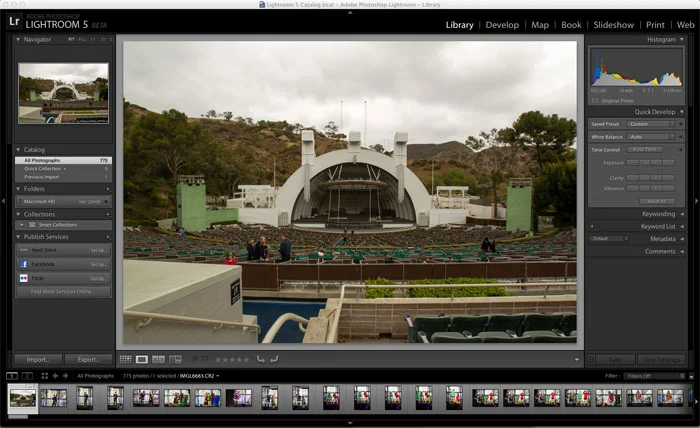This screenshot has height=428, width=700.
Task: Click Auto Tone button
Action: coord(645,150)
